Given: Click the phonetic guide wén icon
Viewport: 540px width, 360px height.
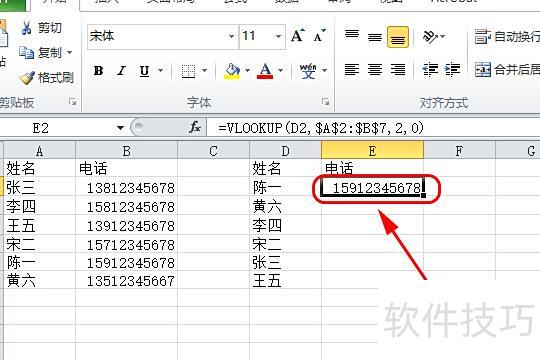Looking at the screenshot, I should tap(308, 71).
